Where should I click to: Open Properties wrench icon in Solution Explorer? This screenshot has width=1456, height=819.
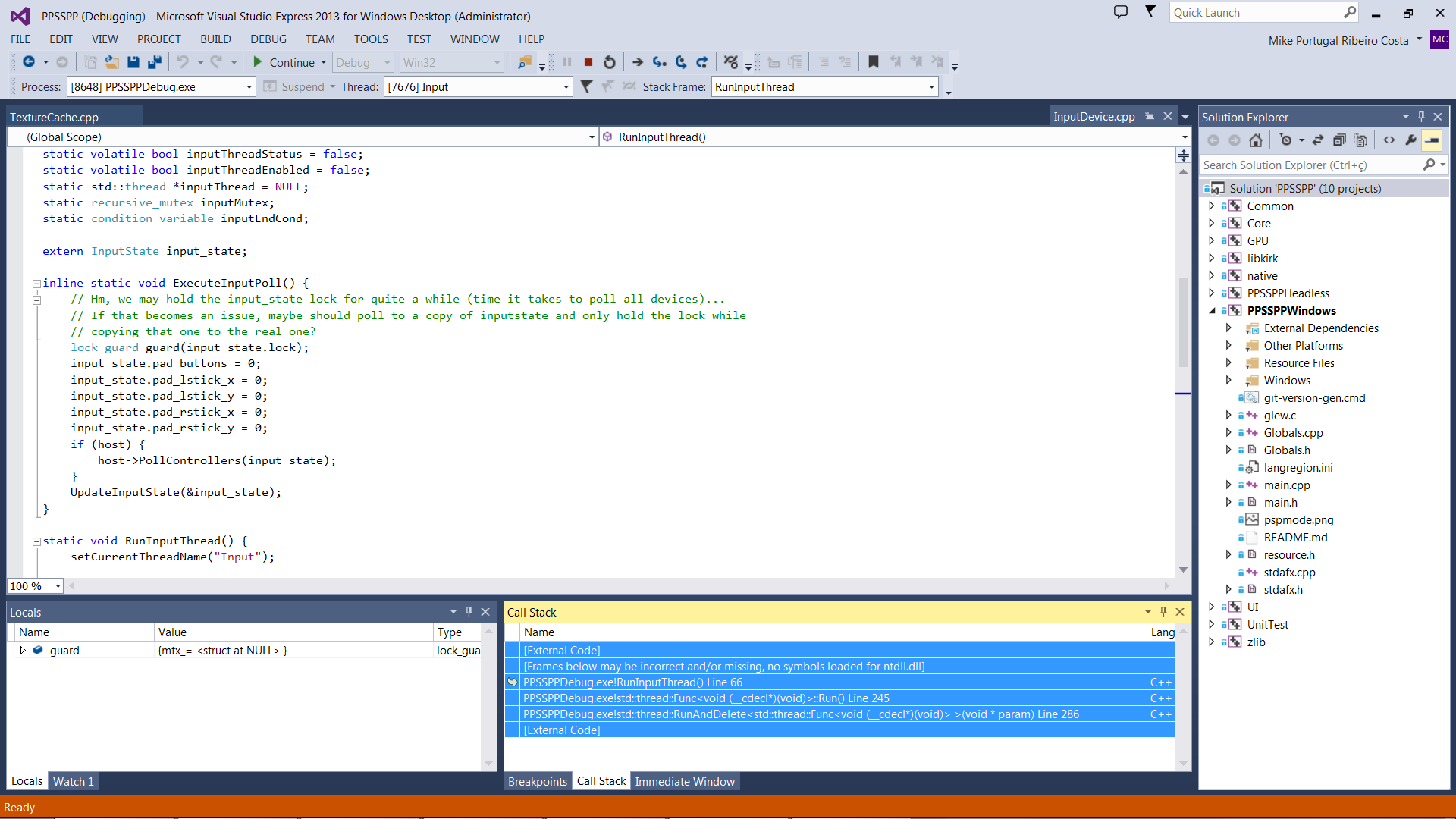[x=1410, y=140]
